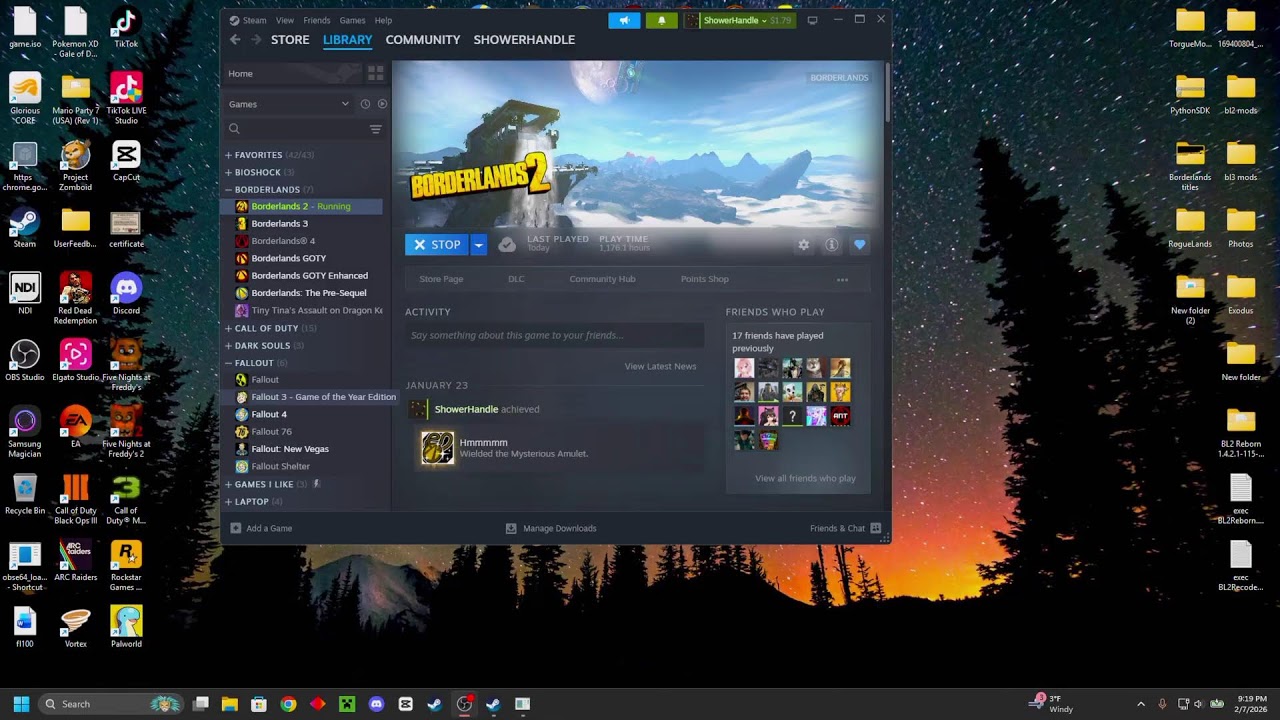Expand the FAVORITES collection

pyautogui.click(x=228, y=155)
